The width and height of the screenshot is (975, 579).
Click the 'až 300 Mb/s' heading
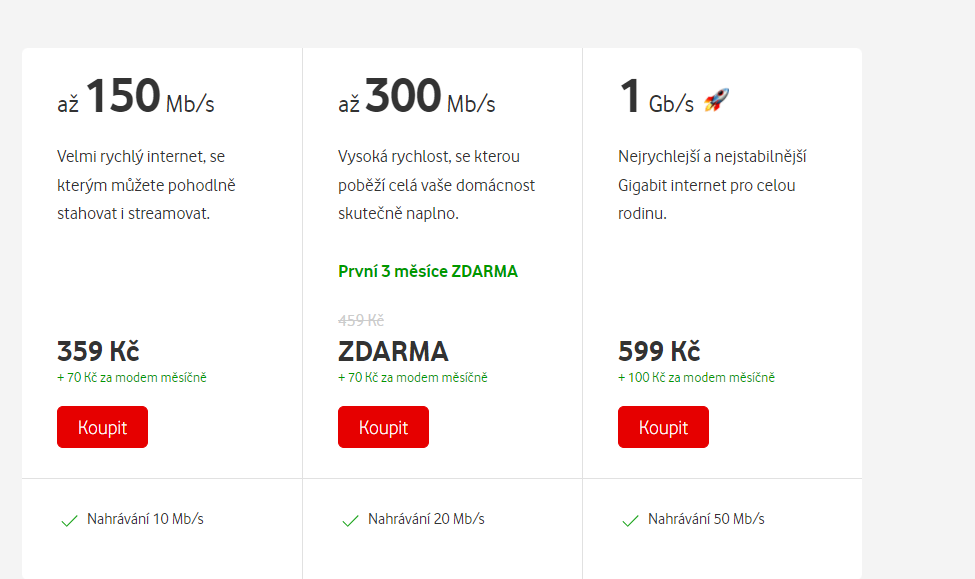417,96
